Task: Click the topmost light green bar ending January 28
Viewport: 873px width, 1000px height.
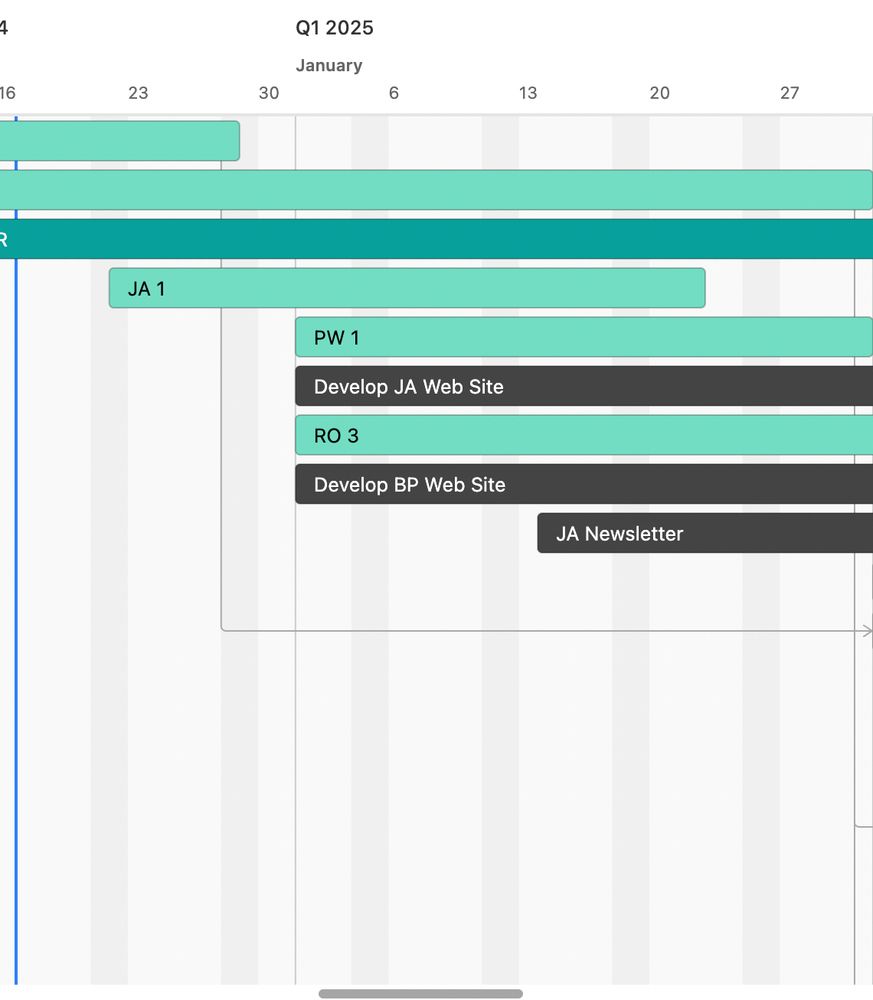Action: 120,140
